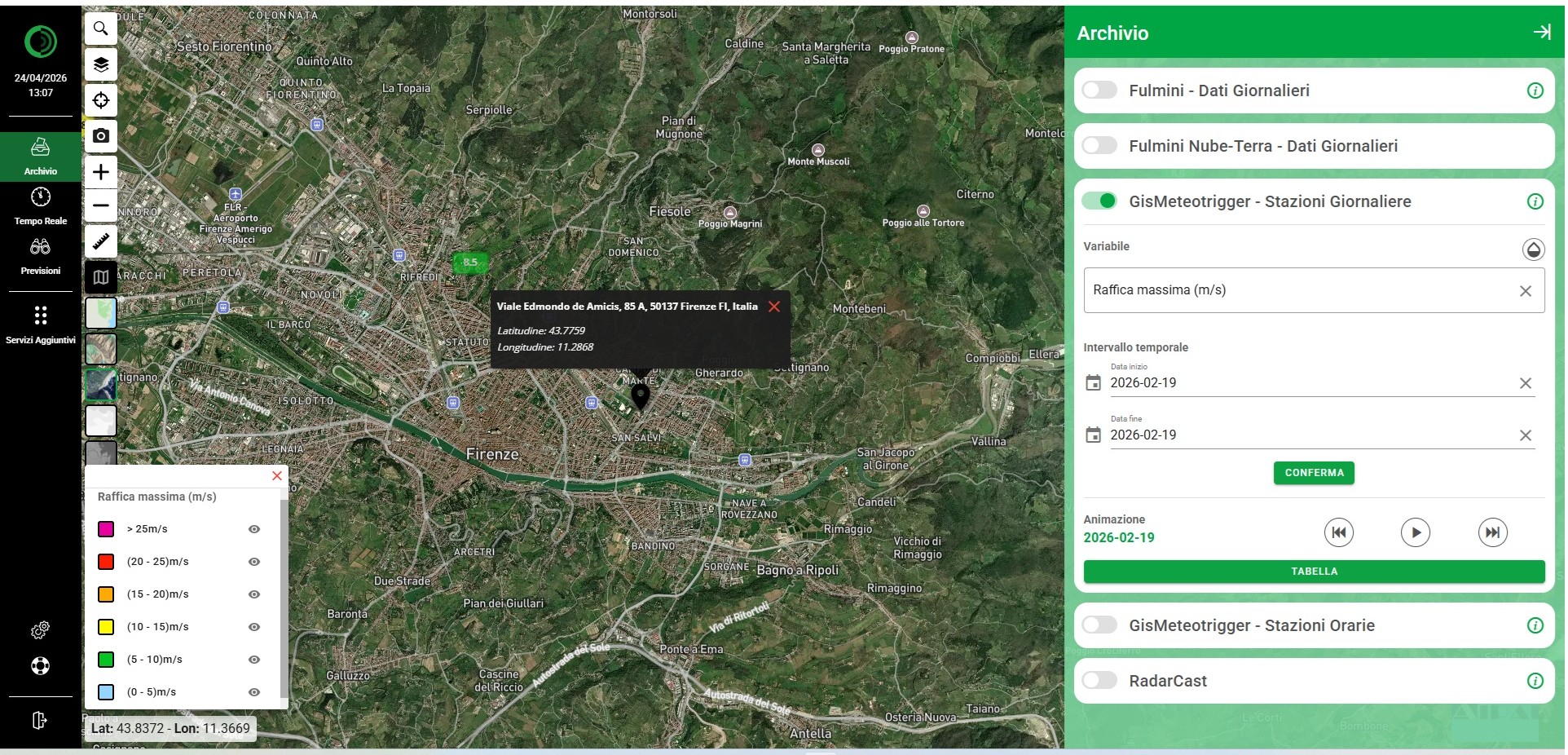Take a map screenshot with camera icon
1568x755 pixels.
click(x=101, y=136)
